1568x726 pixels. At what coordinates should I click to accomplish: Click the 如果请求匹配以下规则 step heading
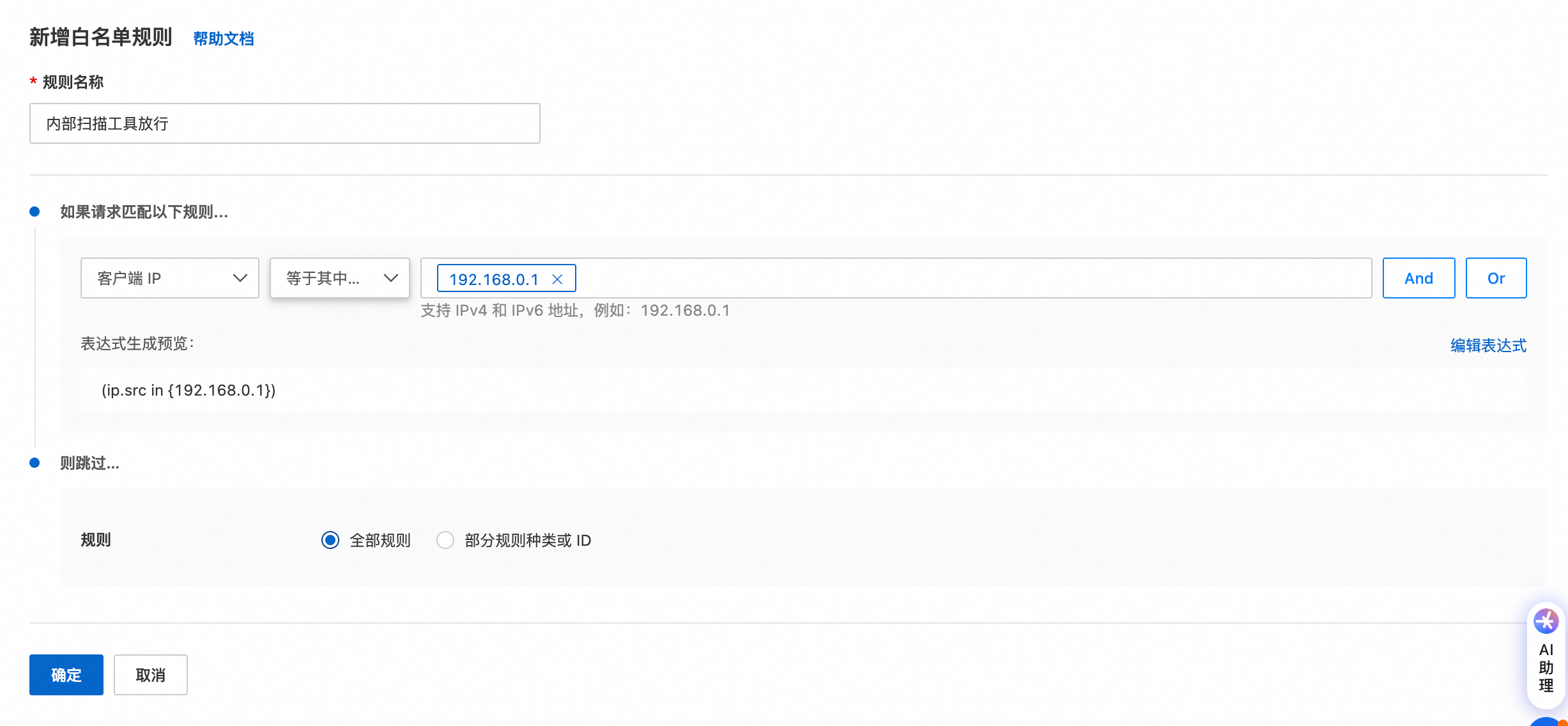(144, 212)
